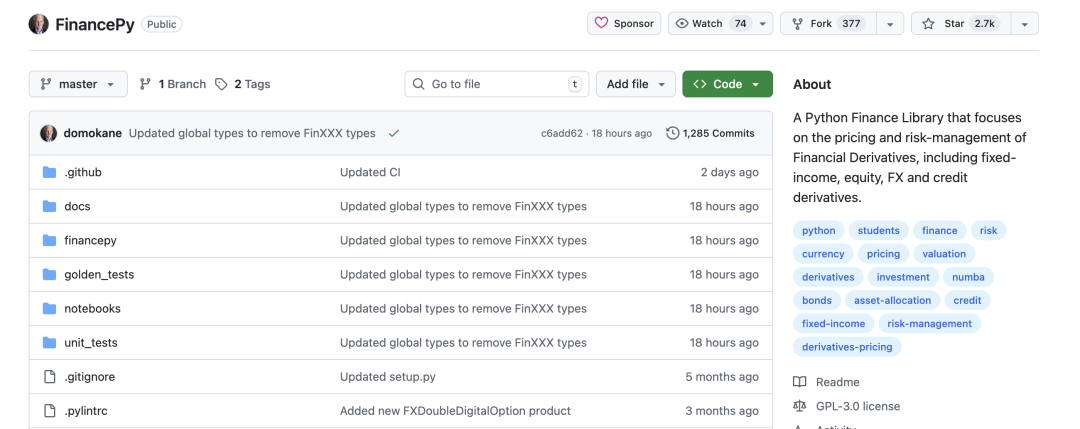
Task: Open FinancePy repository title link
Action: (94, 25)
